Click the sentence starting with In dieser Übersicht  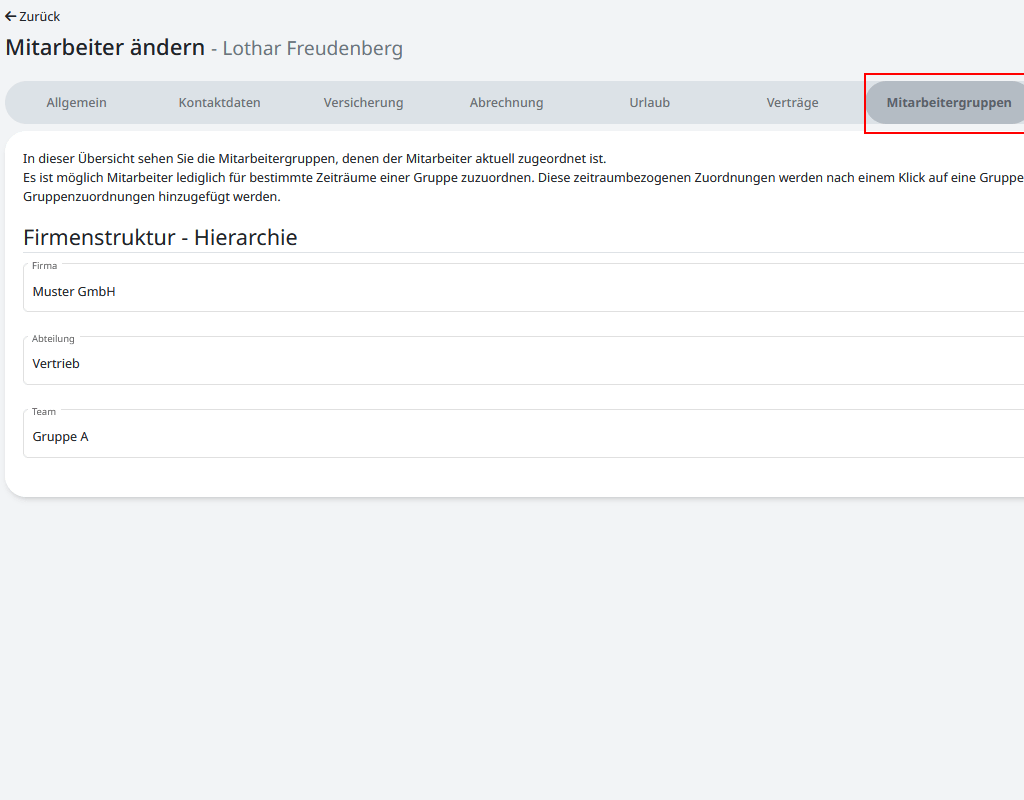click(x=314, y=159)
